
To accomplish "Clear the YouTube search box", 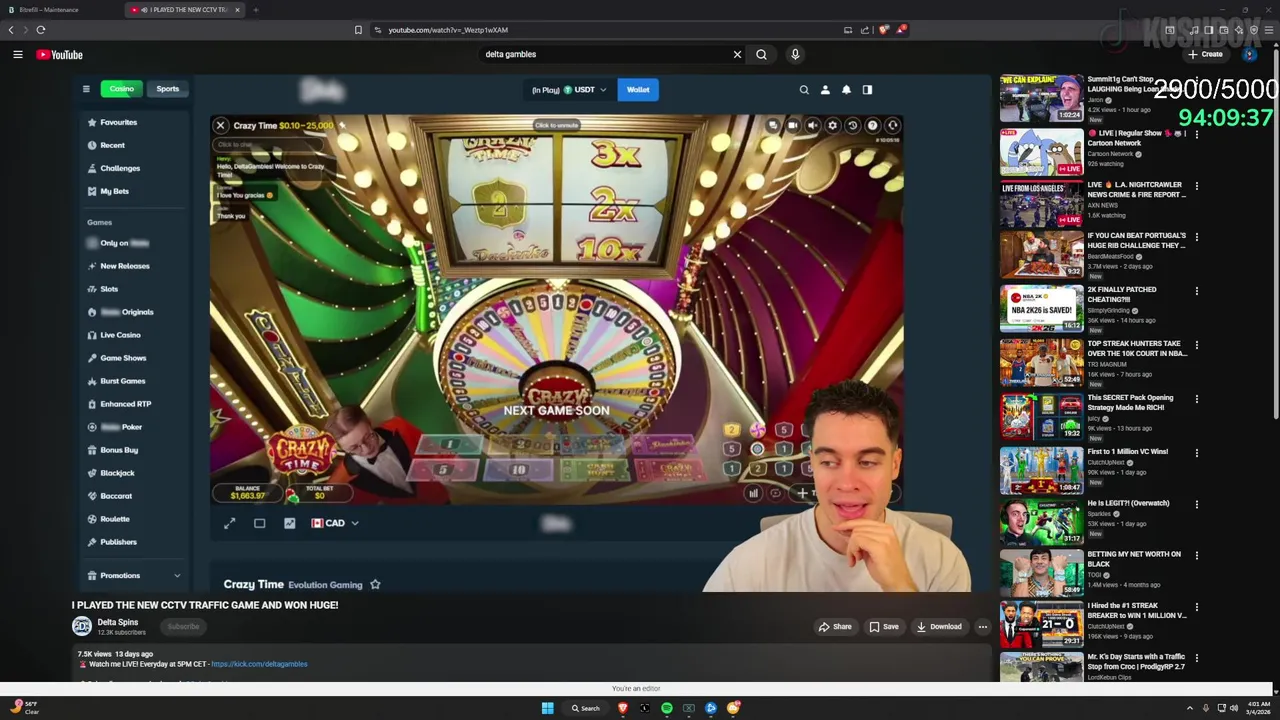I will (x=737, y=54).
